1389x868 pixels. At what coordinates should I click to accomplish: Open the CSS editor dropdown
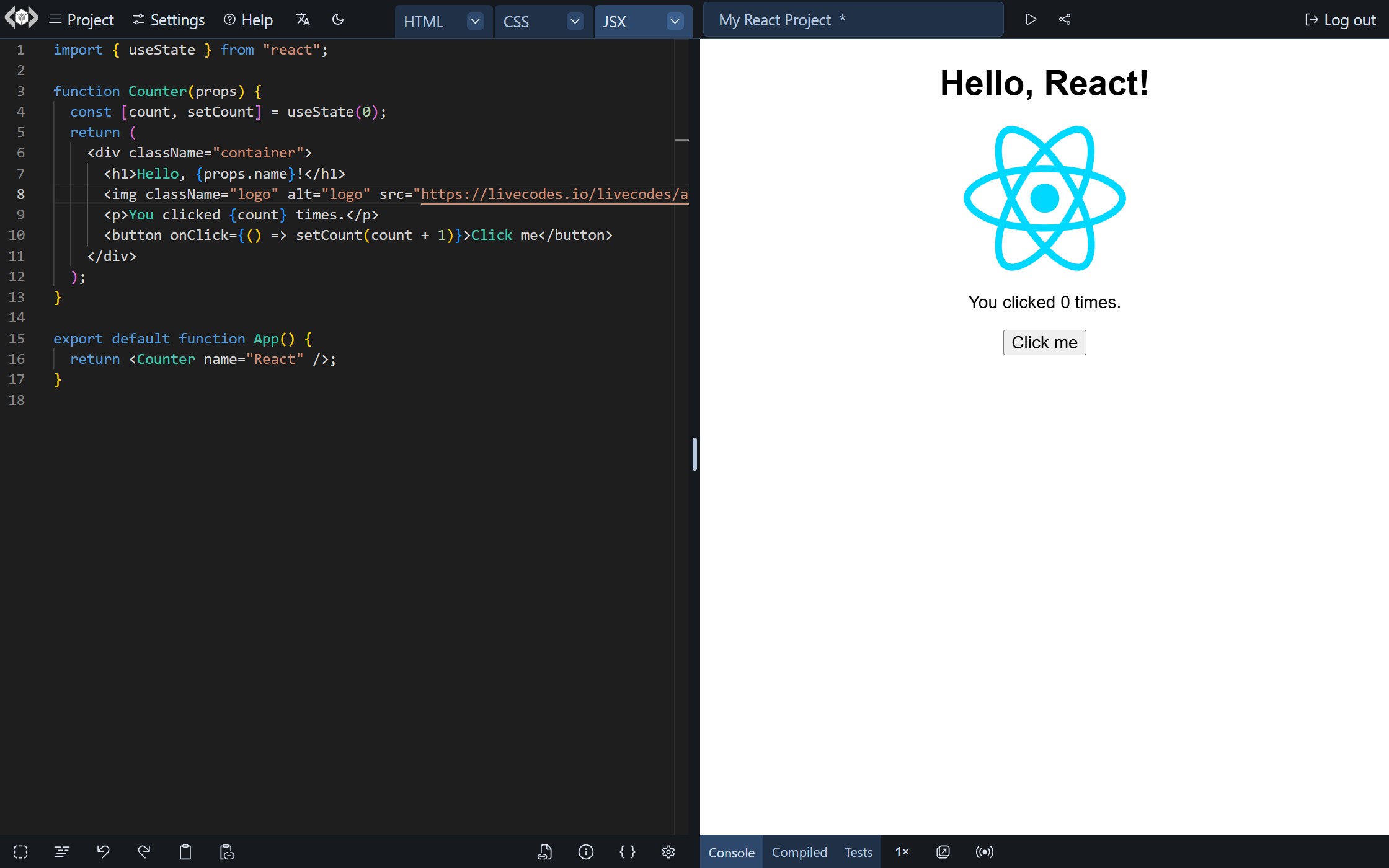point(574,20)
